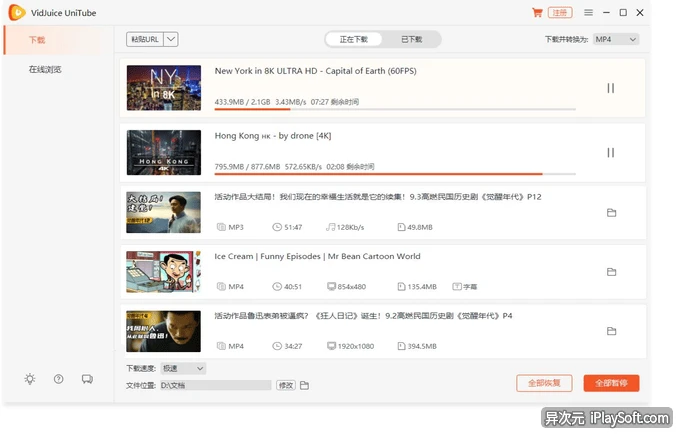Click the 注册 register button
The width and height of the screenshot is (680, 436).
[x=560, y=13]
